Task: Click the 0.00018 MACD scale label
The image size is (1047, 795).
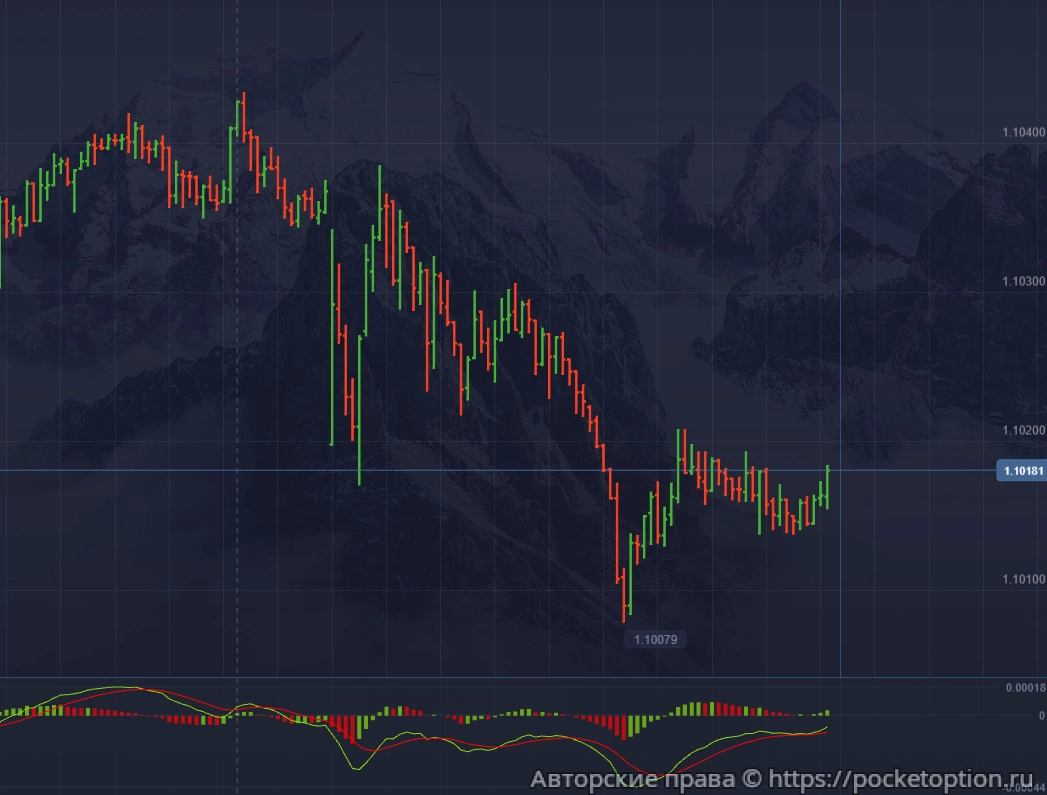Action: click(x=1024, y=688)
